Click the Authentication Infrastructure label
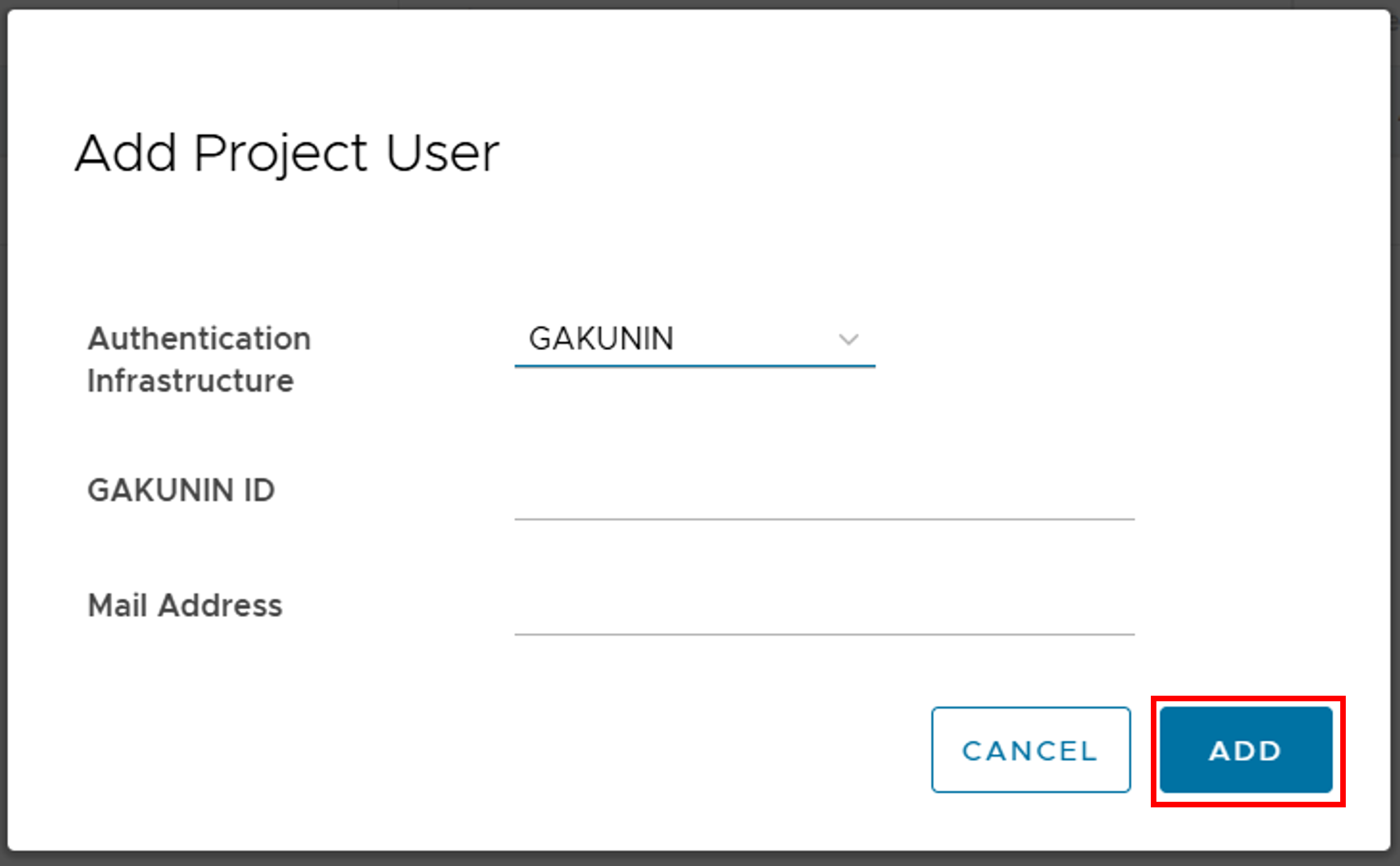Image resolution: width=1400 pixels, height=866 pixels. coord(199,360)
